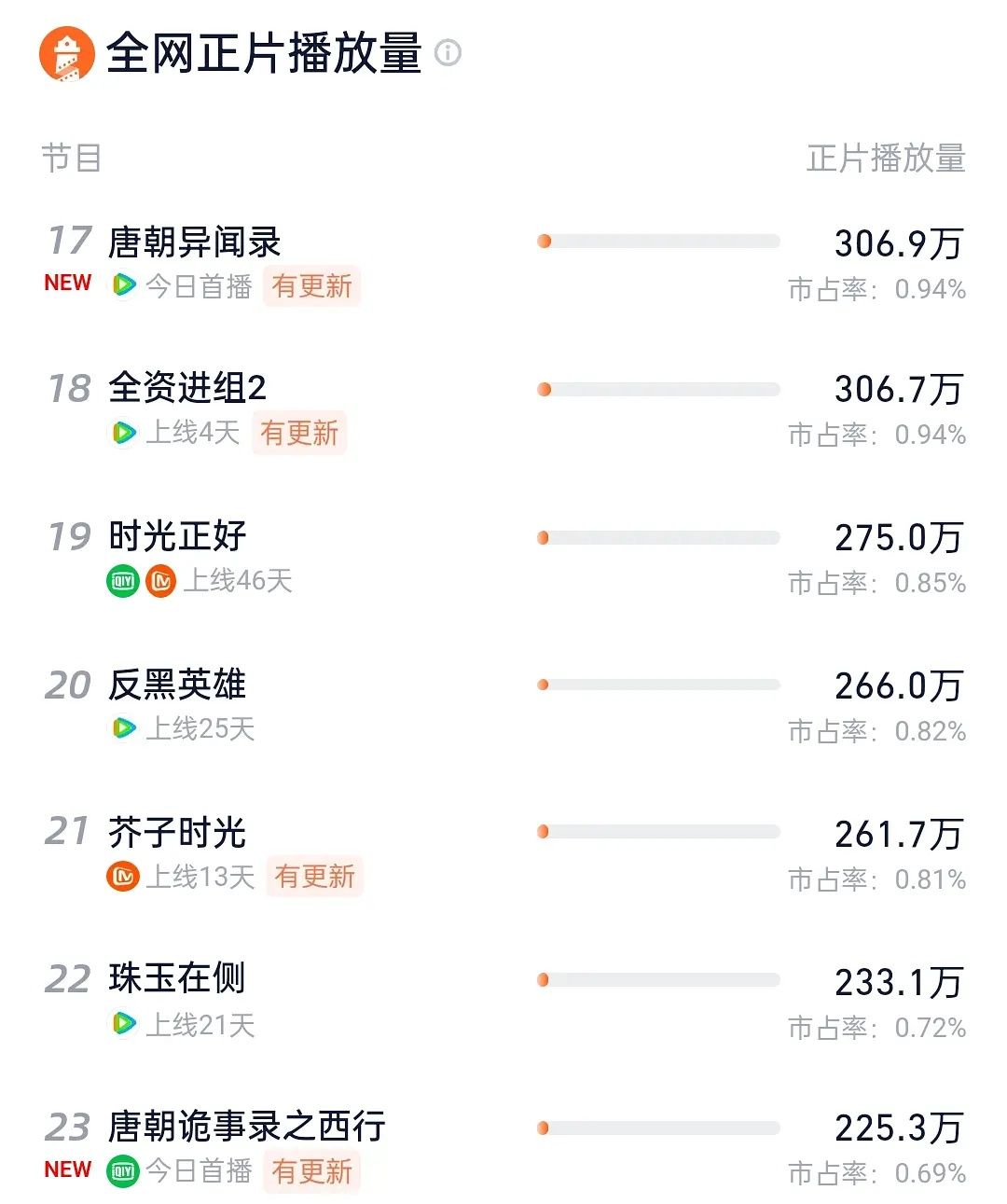Click 有更新 tag under 全资进组2
Screen dimensions: 1007x1204
299,433
